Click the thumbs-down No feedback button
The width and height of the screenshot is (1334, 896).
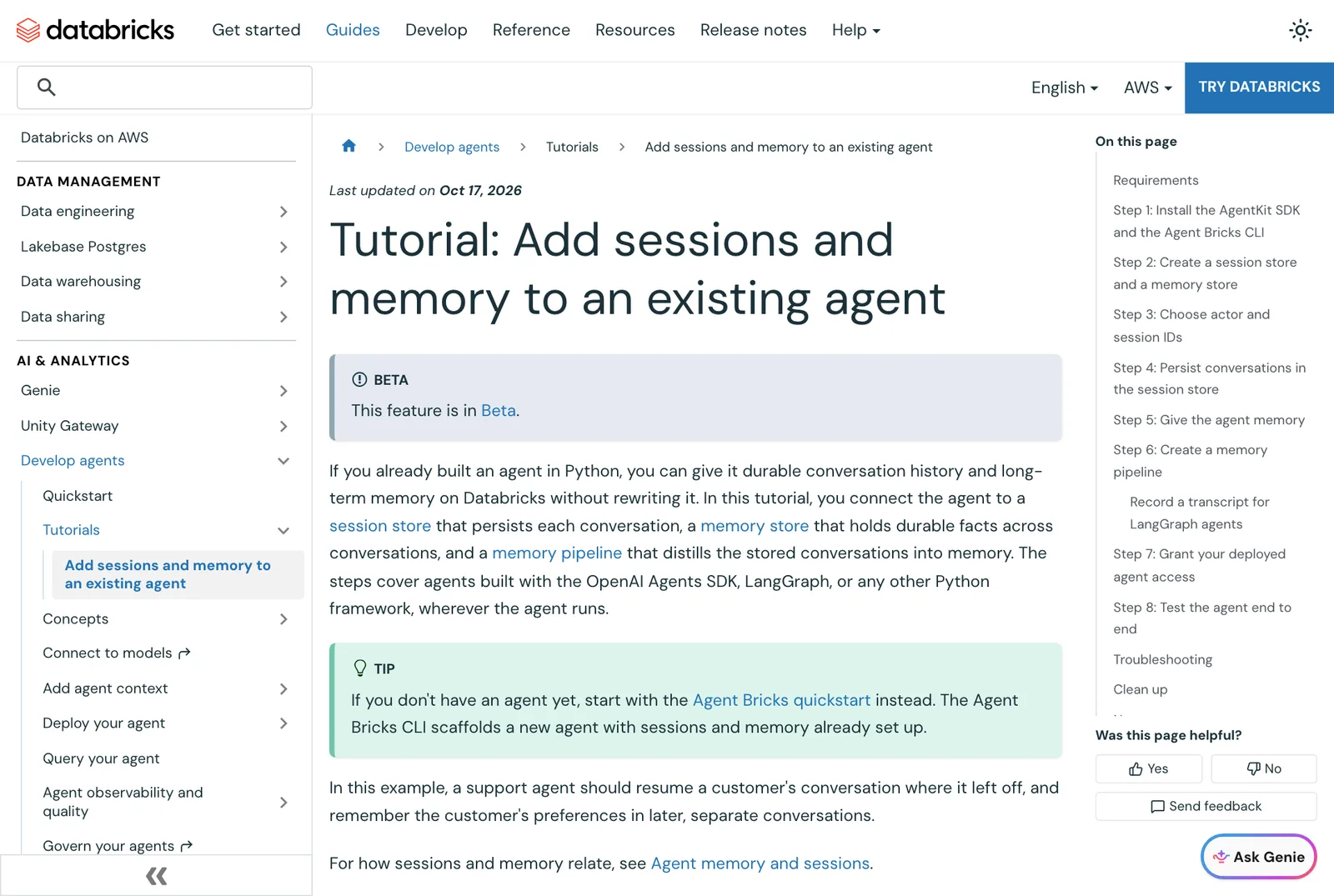coord(1263,768)
